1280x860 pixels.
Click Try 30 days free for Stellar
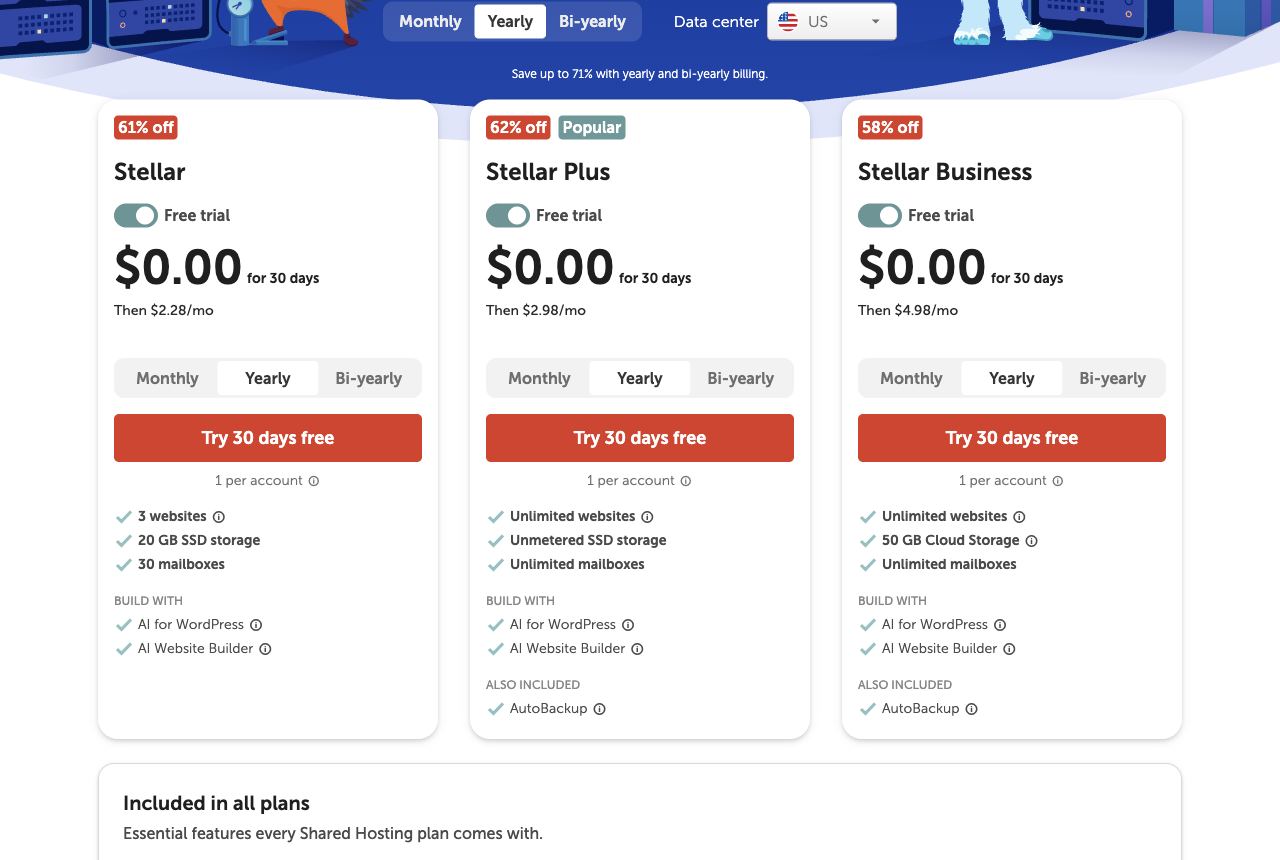(268, 438)
